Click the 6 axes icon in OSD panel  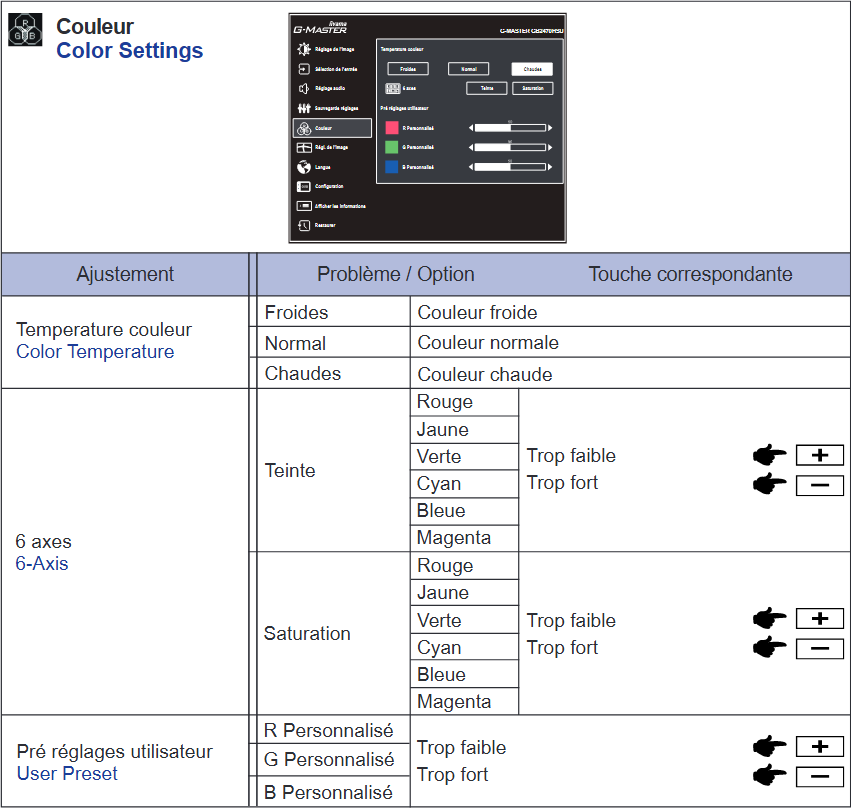click(x=393, y=88)
